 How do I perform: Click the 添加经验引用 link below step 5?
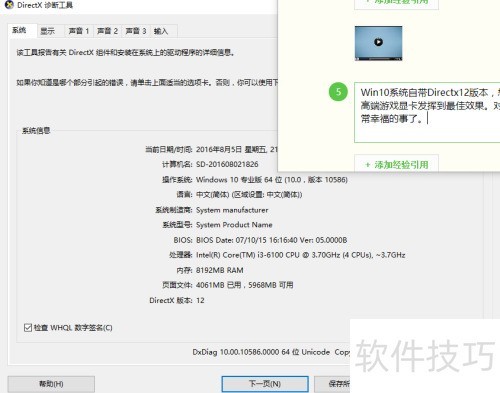397,164
